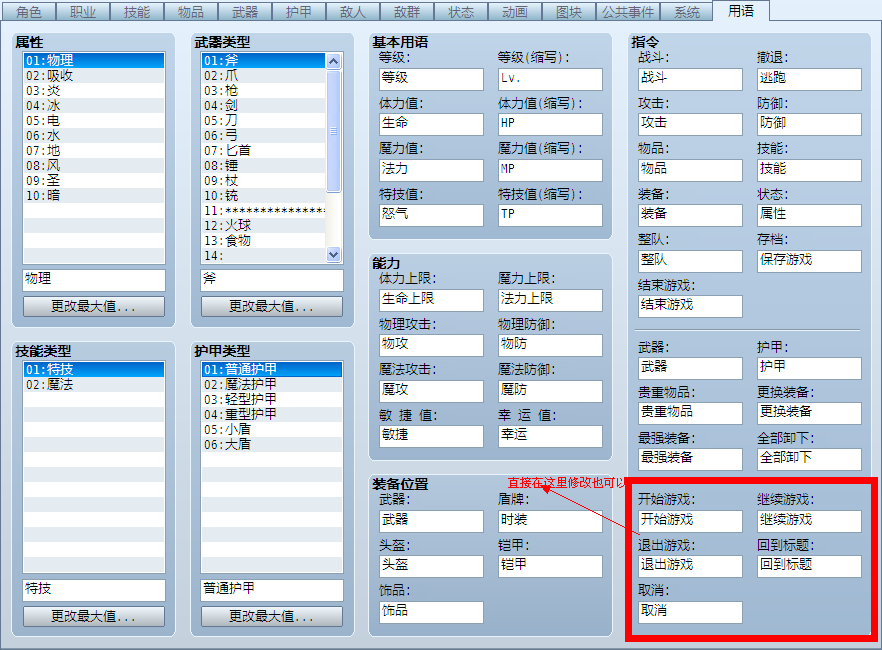Click the 贵重物品 term field
The image size is (882, 650).
point(690,413)
